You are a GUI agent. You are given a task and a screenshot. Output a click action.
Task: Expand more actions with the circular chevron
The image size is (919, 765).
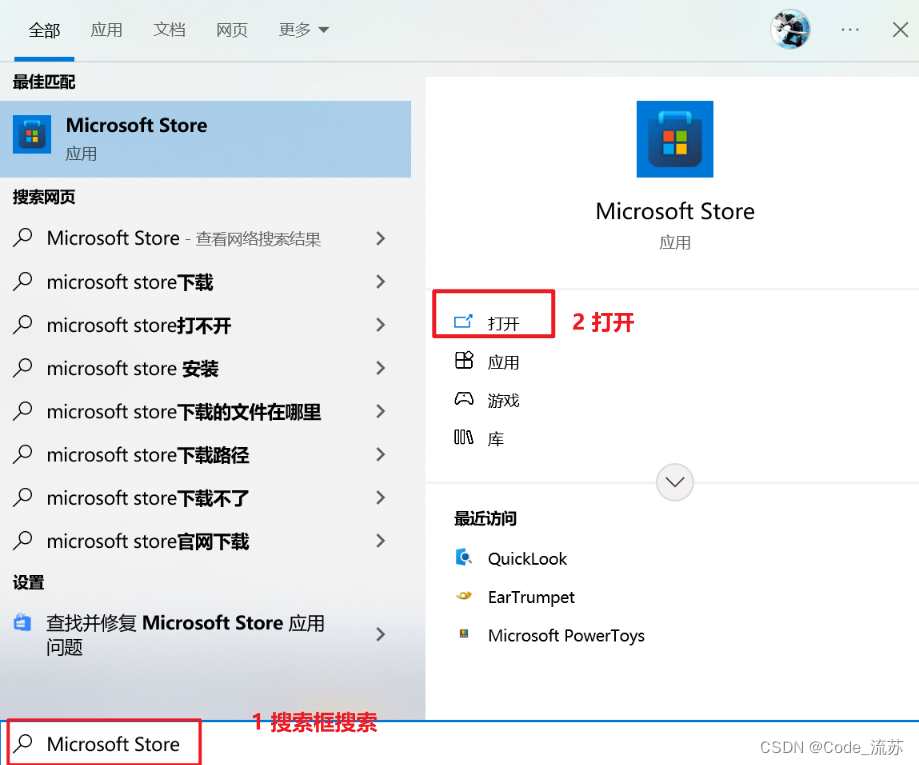click(x=675, y=482)
